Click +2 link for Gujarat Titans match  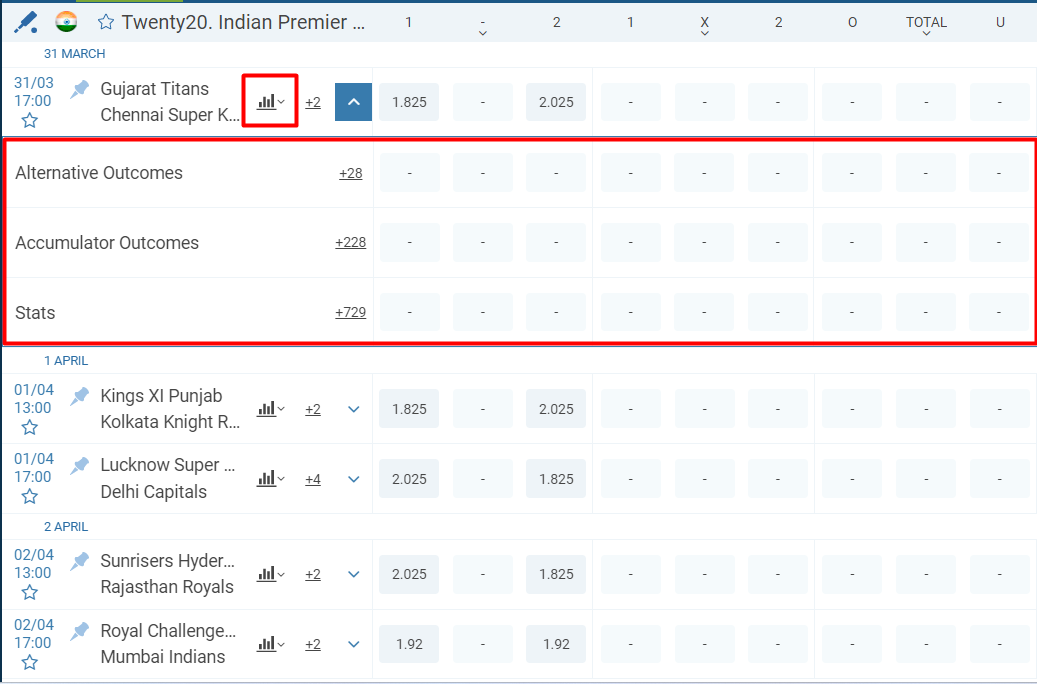point(313,103)
